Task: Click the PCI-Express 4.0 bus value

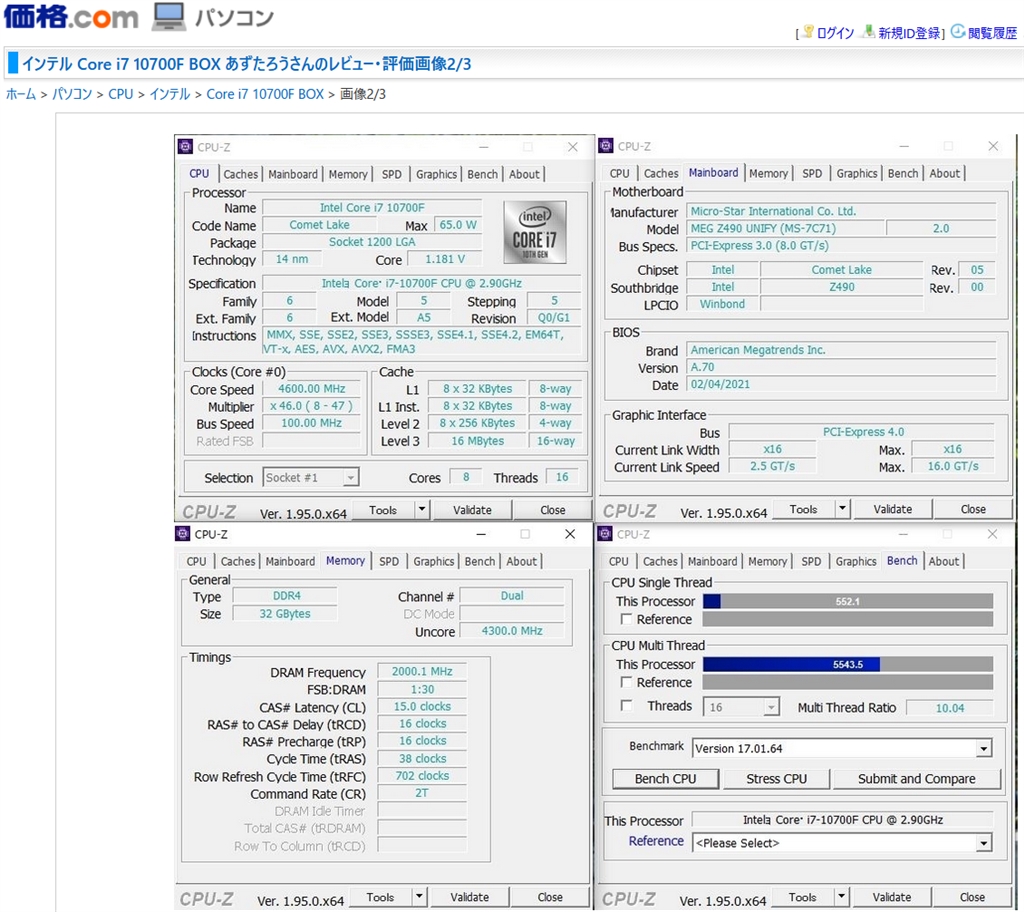Action: coord(863,432)
